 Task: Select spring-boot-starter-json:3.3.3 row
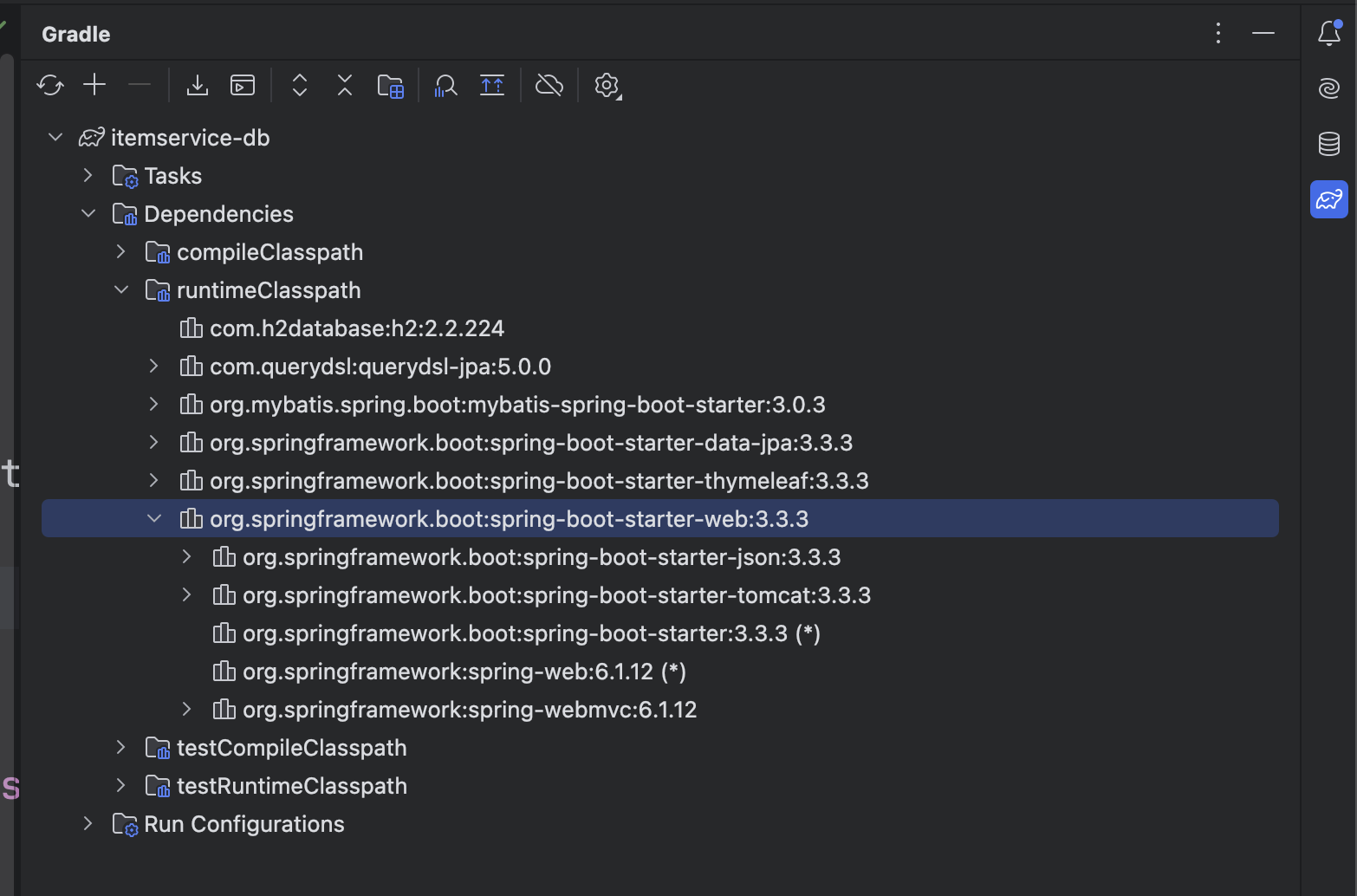point(660,556)
